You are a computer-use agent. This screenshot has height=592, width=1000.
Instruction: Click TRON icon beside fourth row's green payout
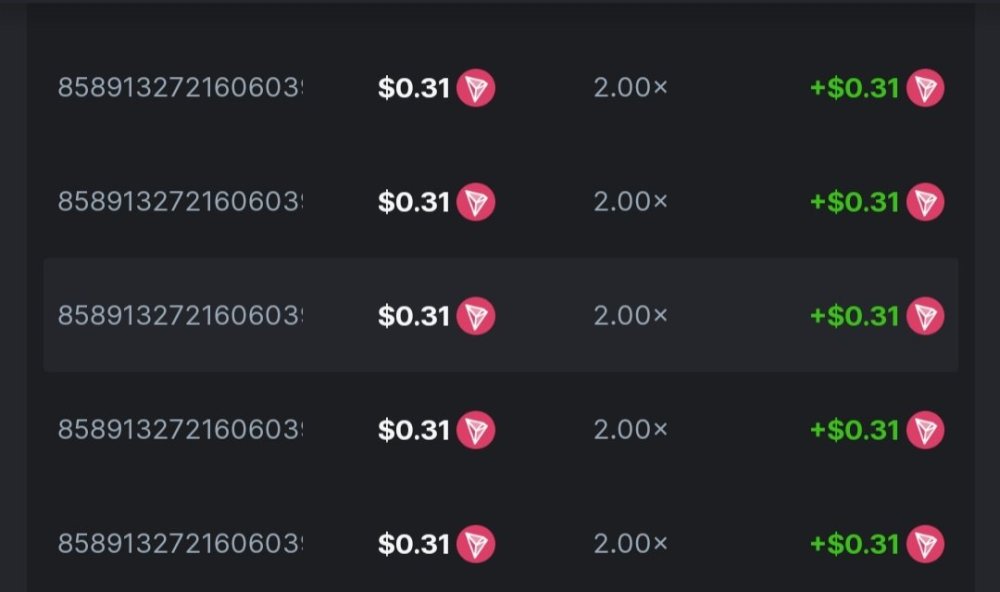925,430
